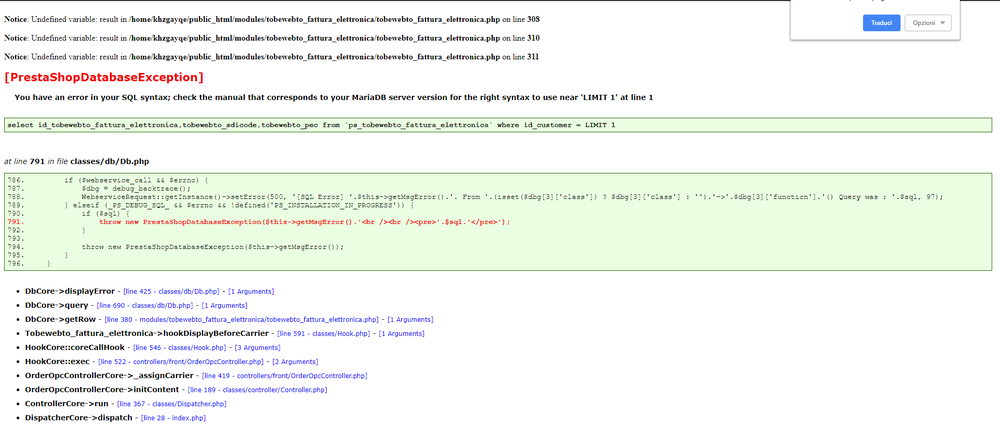Click OrderOpcControllerCore->initContent method name
The width and height of the screenshot is (1000, 438).
[x=102, y=390]
